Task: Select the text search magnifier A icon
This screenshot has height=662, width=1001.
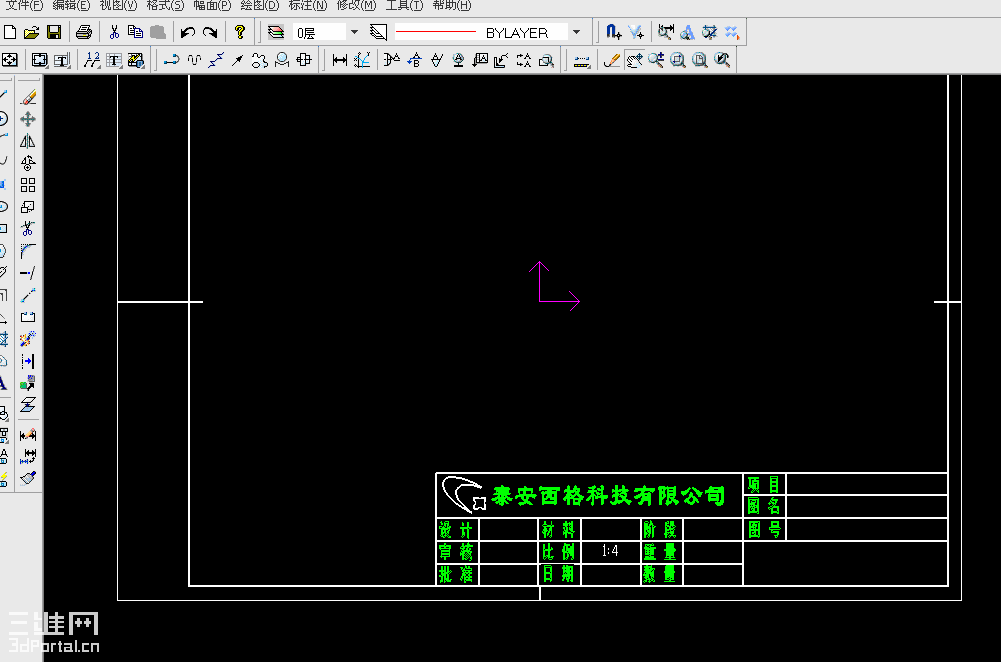Action: click(688, 32)
